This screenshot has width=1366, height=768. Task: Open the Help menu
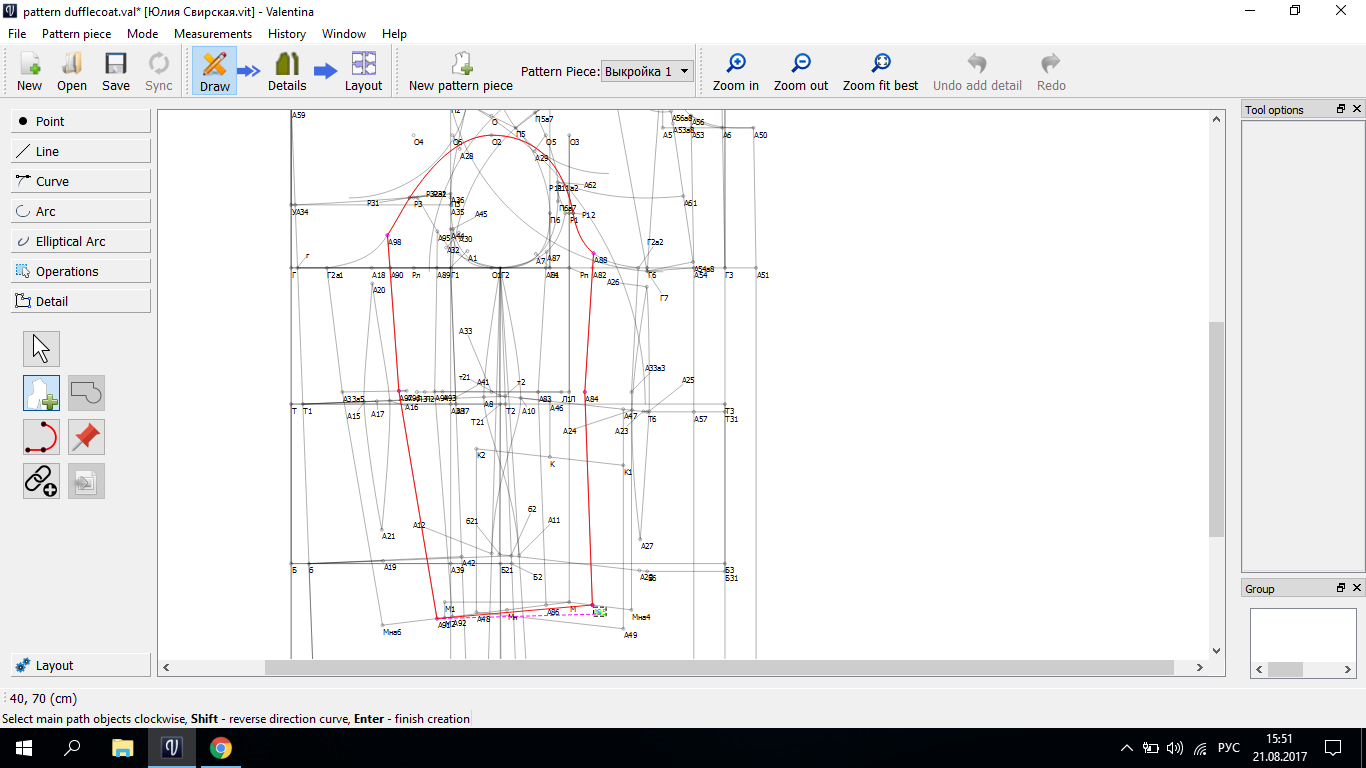pyautogui.click(x=394, y=33)
